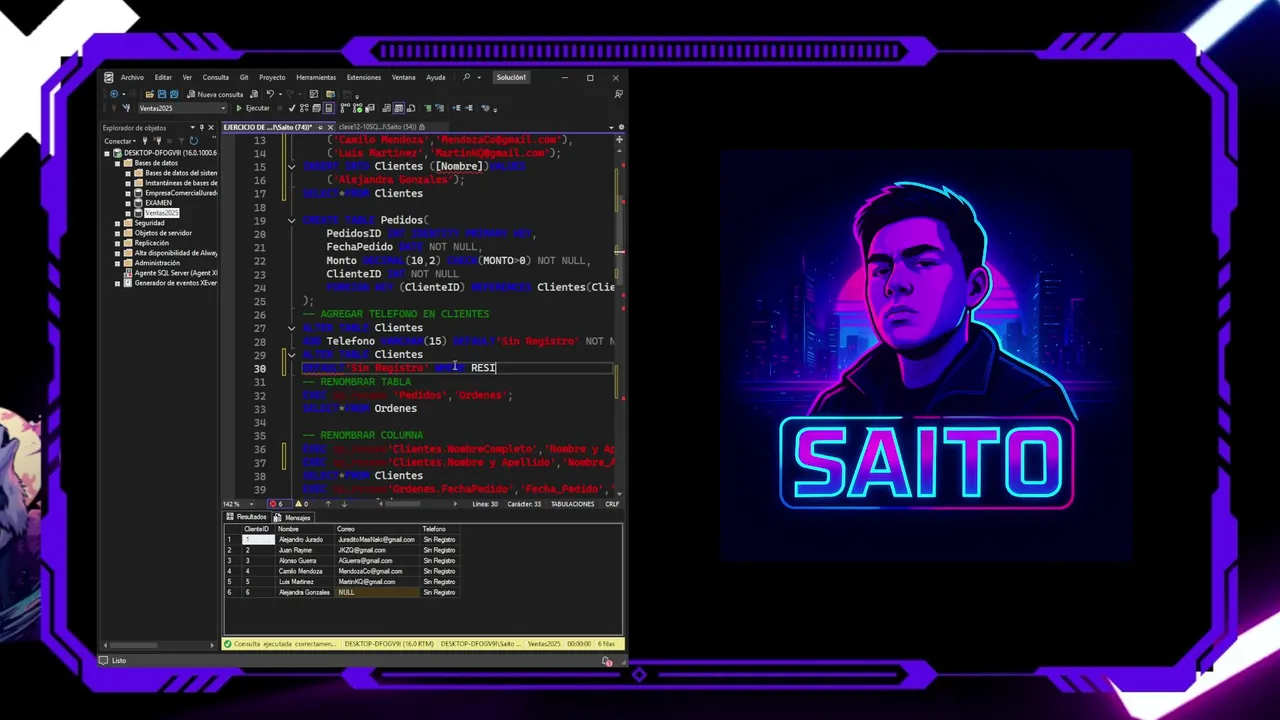
Task: Click the Nueva consulta toolbar button
Action: pyautogui.click(x=215, y=94)
